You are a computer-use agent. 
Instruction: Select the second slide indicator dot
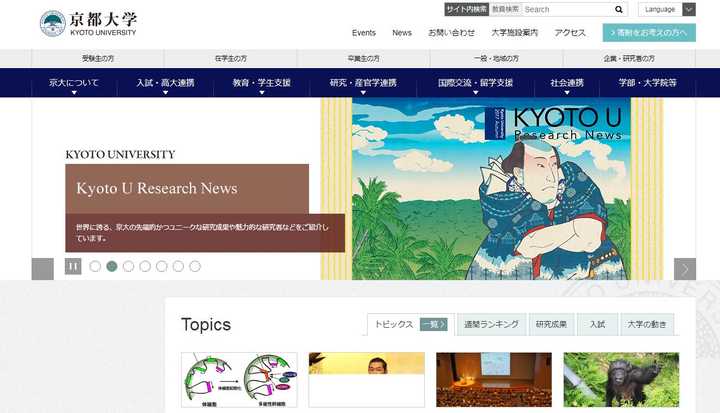click(112, 266)
